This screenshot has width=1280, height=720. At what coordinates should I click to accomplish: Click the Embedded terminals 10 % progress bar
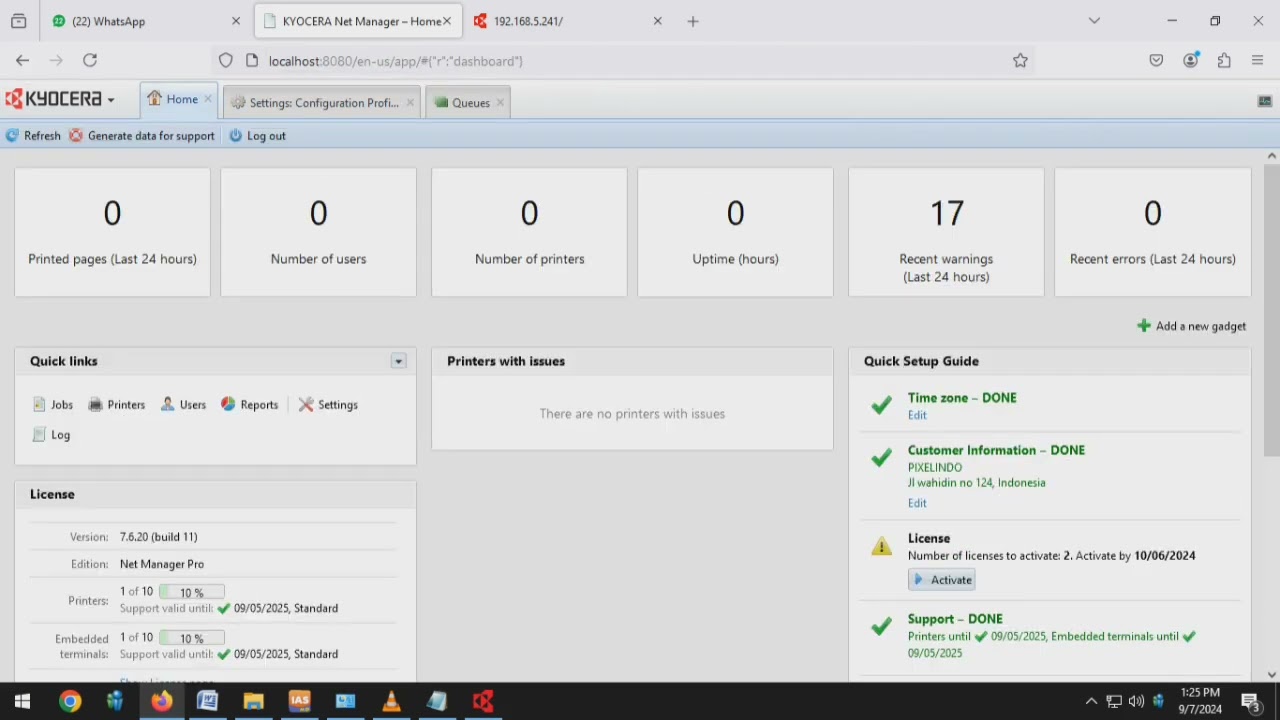192,638
